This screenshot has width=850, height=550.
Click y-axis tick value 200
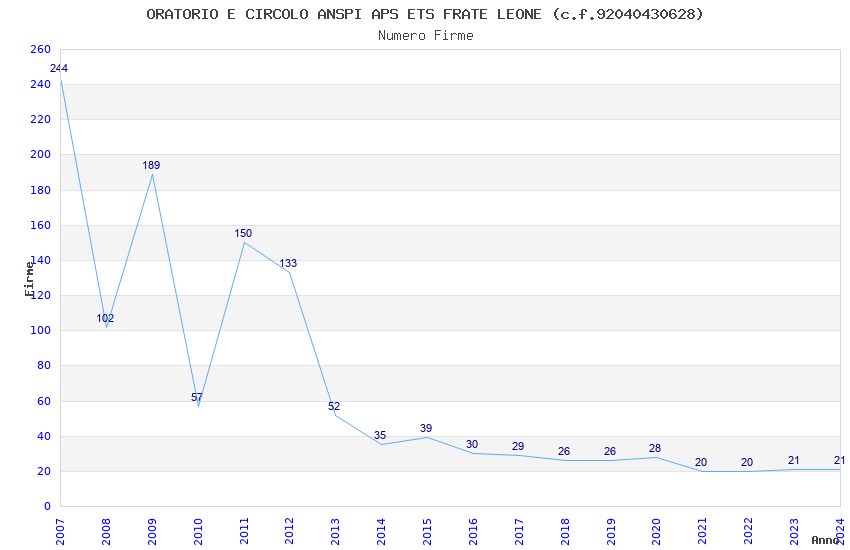click(x=41, y=154)
